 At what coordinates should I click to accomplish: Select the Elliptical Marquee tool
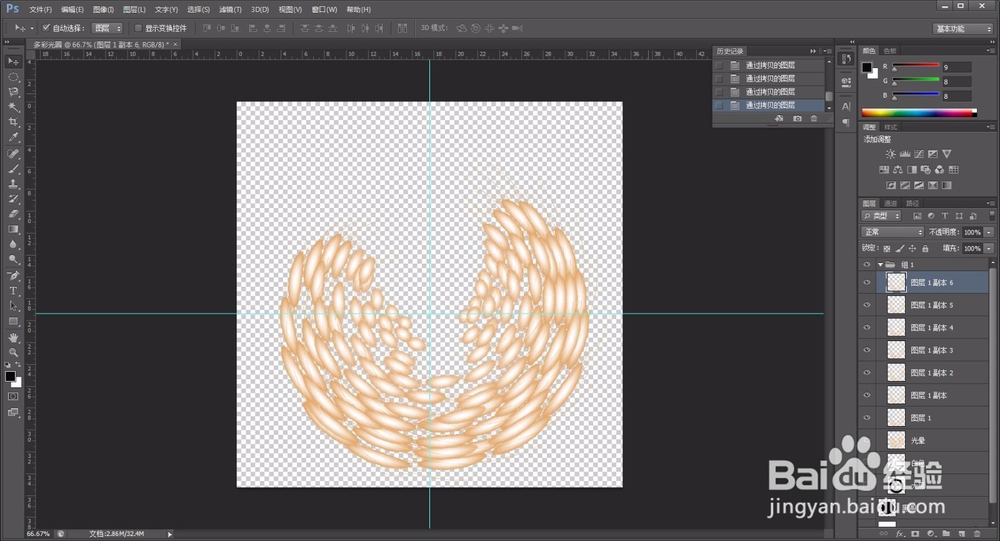(x=13, y=77)
